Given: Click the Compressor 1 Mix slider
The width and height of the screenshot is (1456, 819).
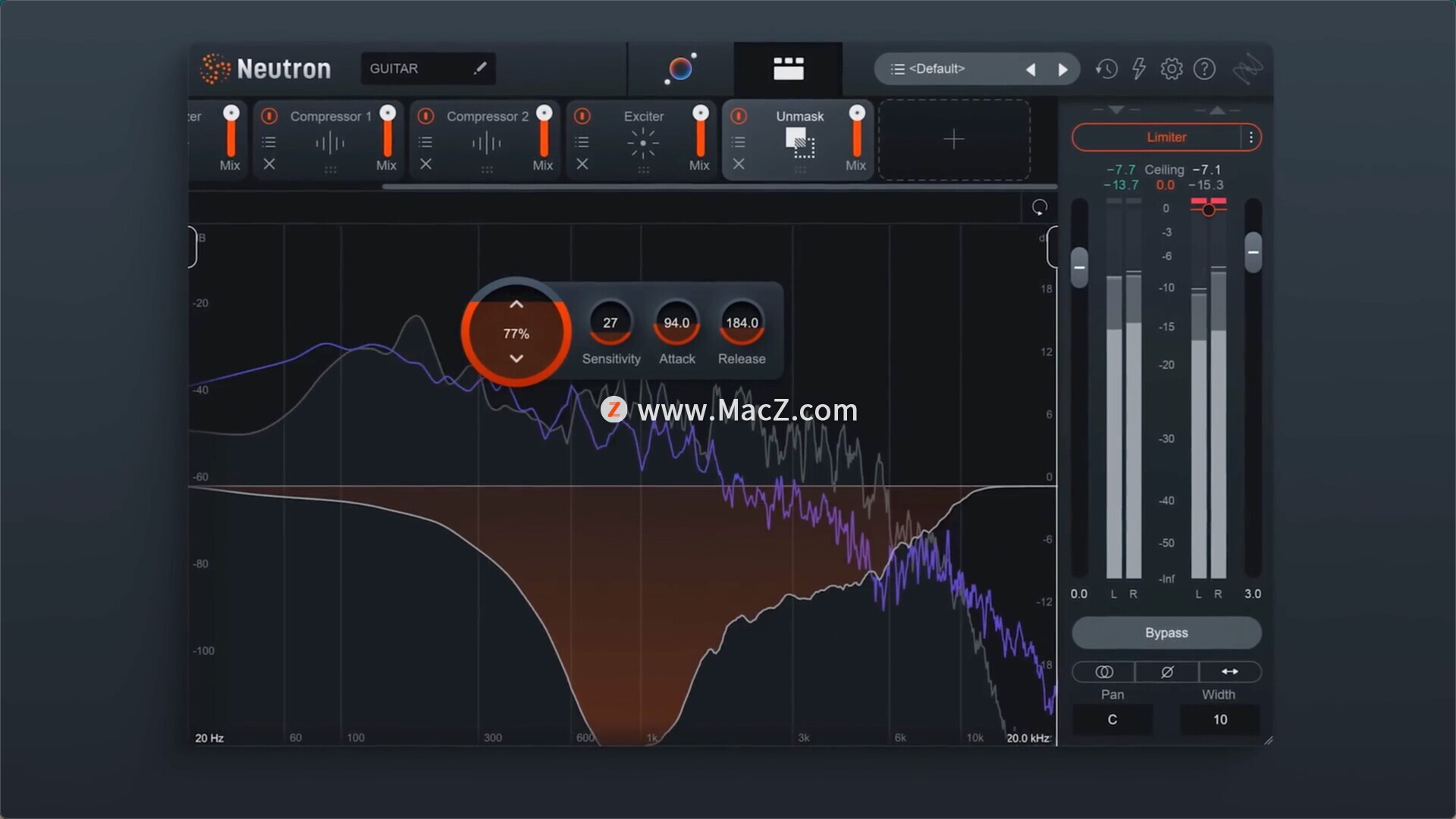Looking at the screenshot, I should 388,132.
